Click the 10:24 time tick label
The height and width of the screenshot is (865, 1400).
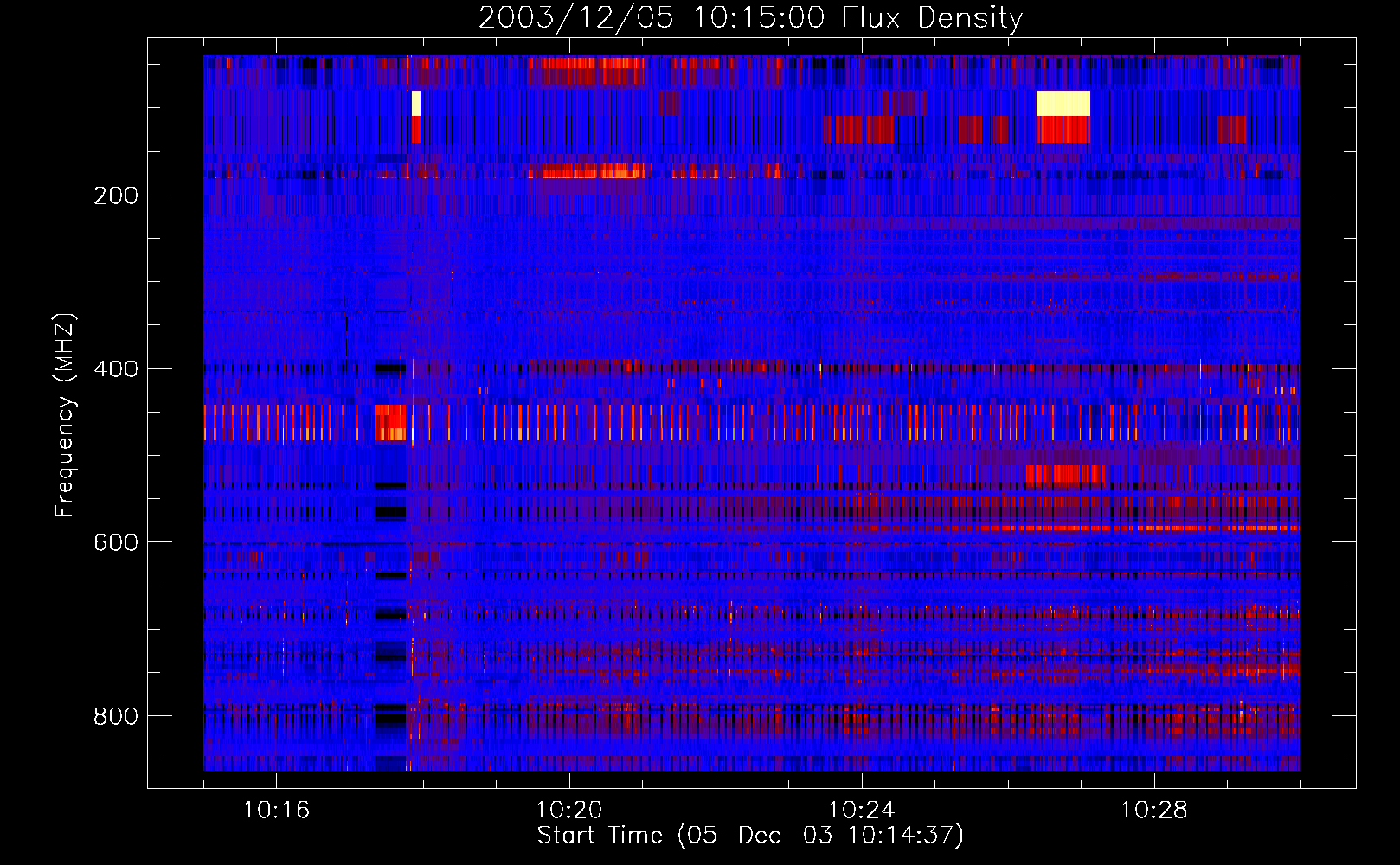pyautogui.click(x=861, y=811)
